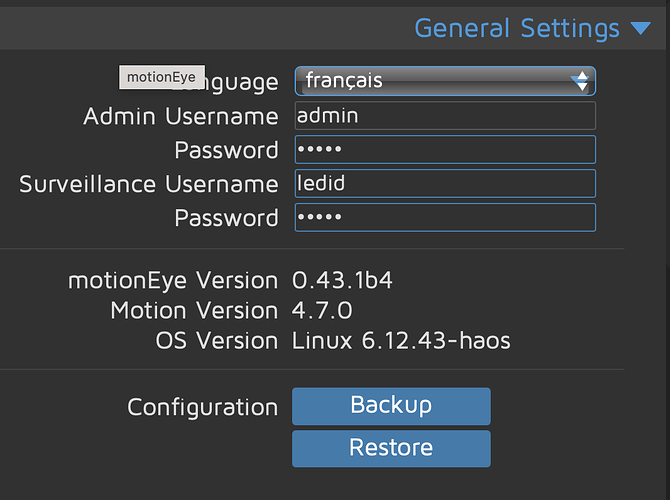
Task: Click the motionEye tooltip label
Action: tap(161, 77)
